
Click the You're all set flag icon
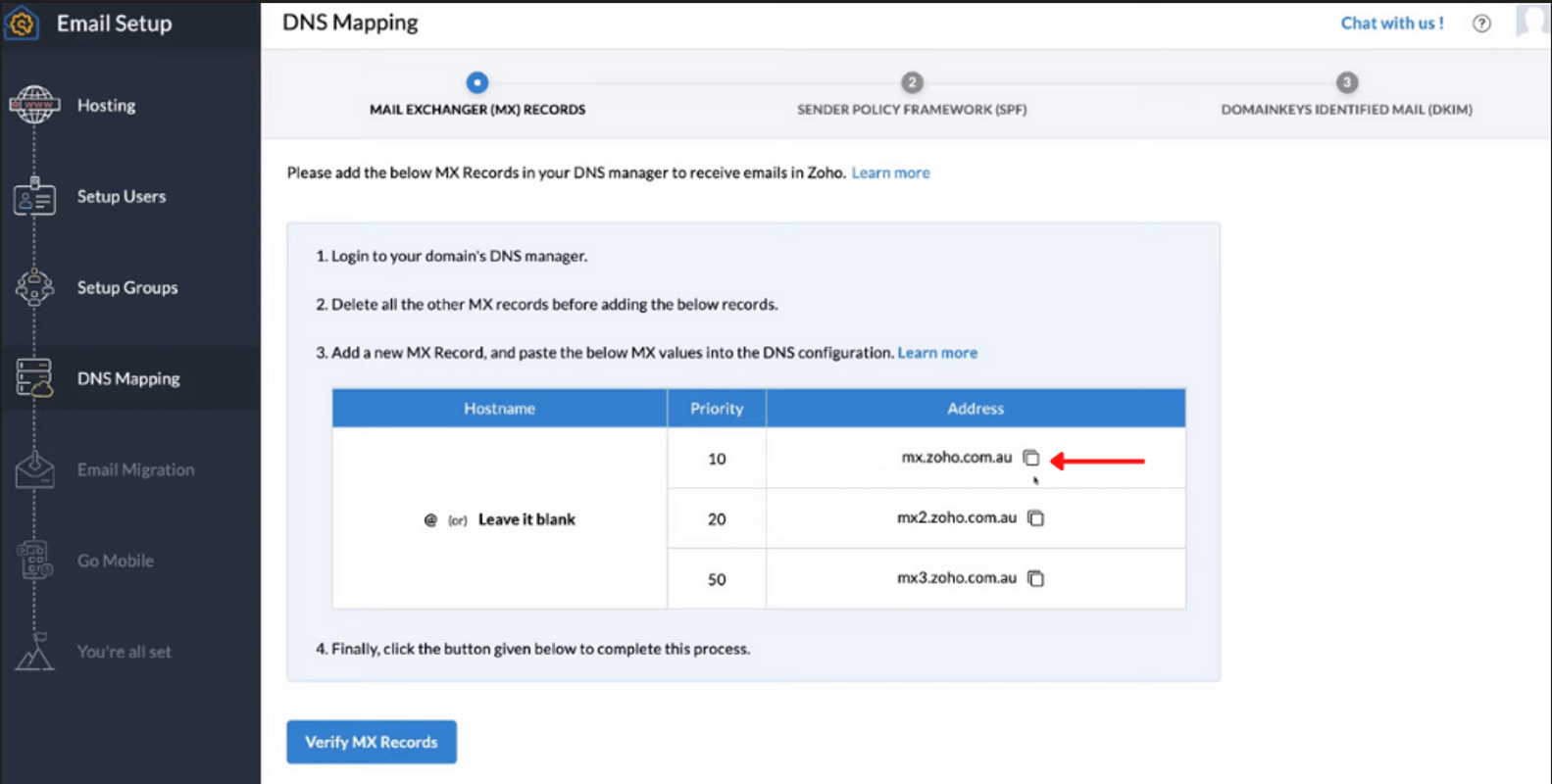pyautogui.click(x=34, y=652)
